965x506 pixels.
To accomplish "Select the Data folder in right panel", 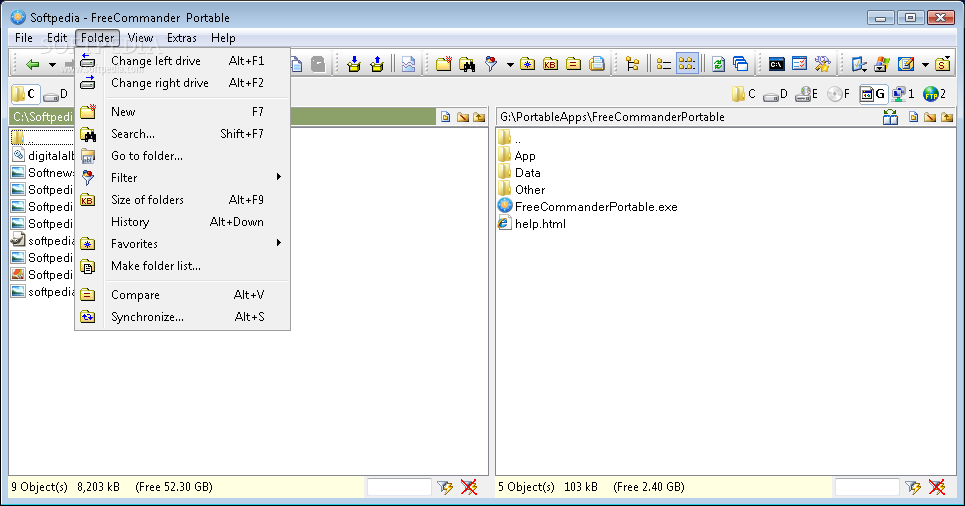I will pos(519,173).
